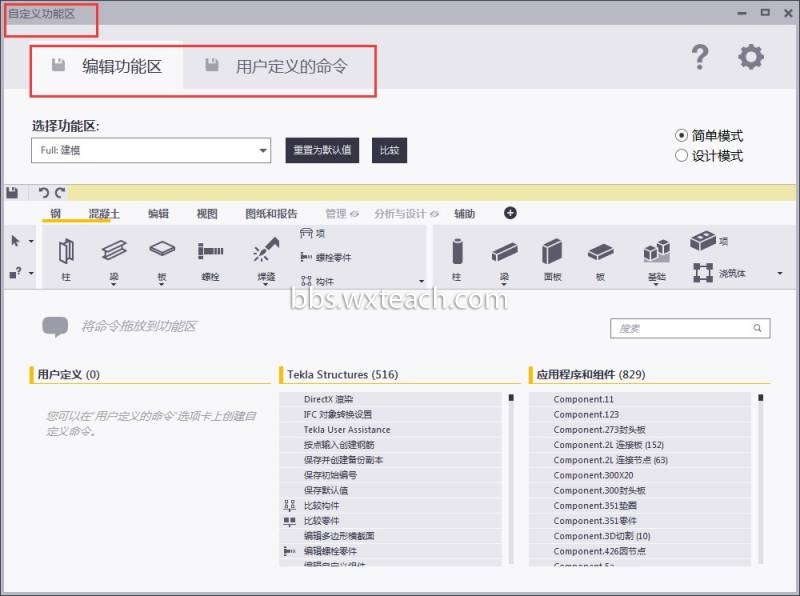Open settings with the gear icon
Image resolution: width=800 pixels, height=596 pixels.
point(751,57)
